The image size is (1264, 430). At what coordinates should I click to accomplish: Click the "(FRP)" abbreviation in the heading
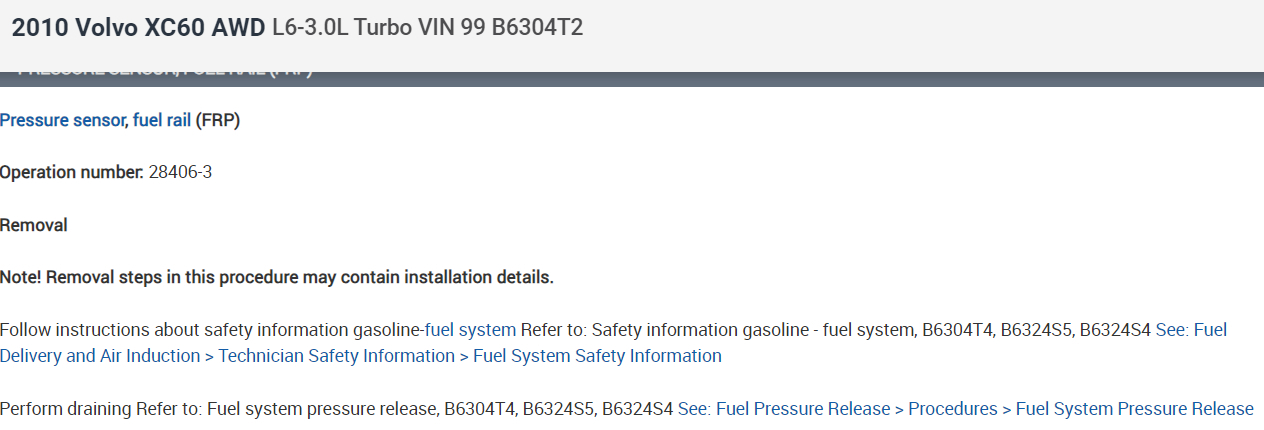218,121
